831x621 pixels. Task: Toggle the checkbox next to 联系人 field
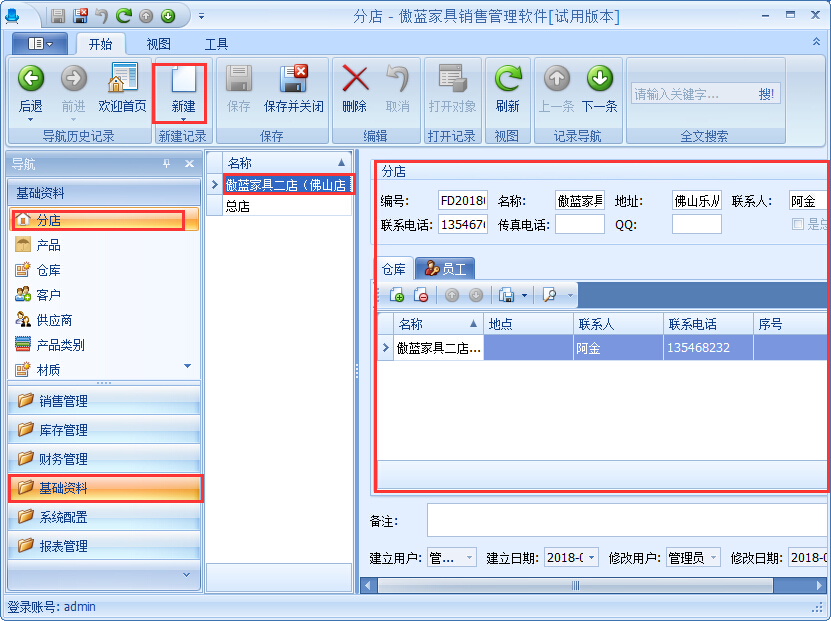[798, 225]
